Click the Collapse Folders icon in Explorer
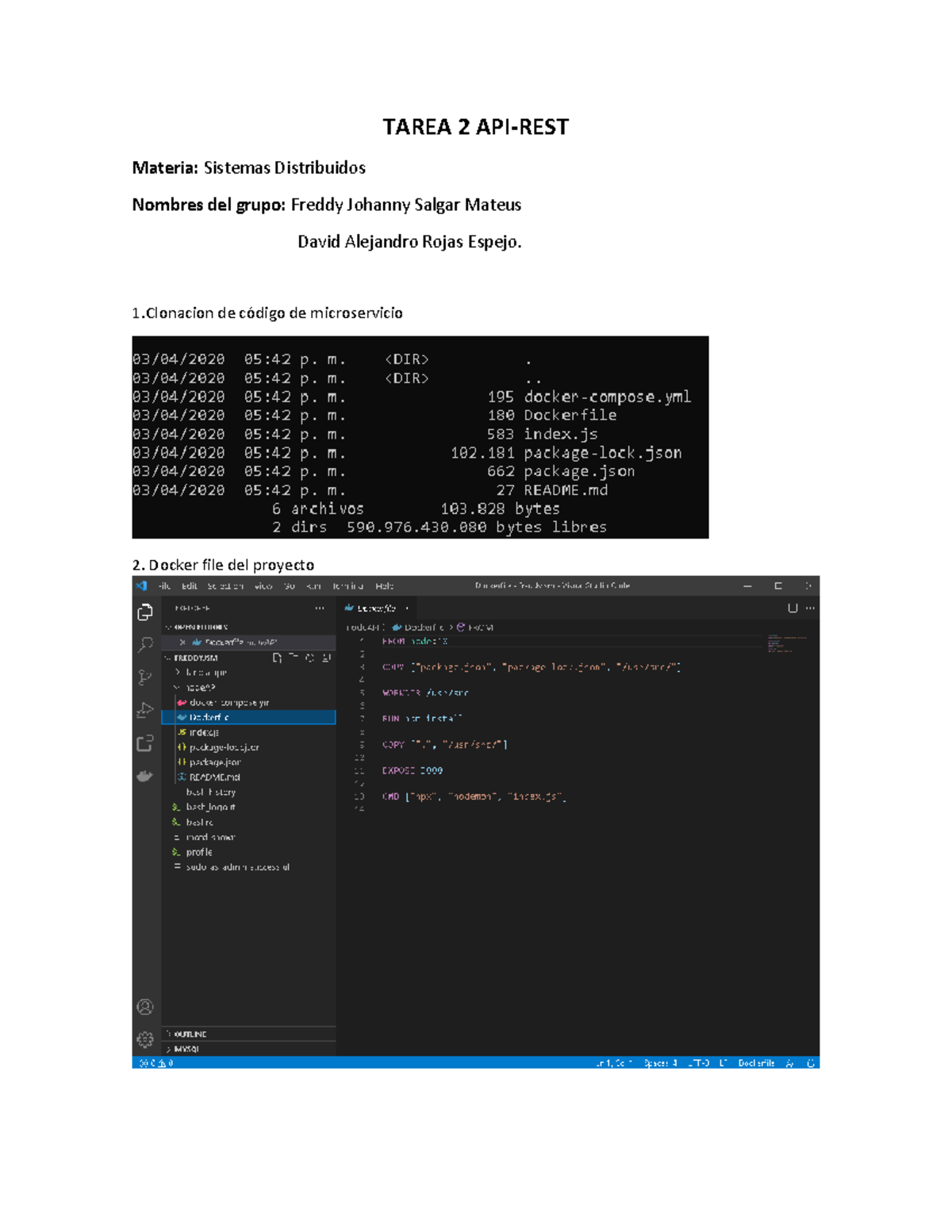This screenshot has height=1232, width=952. [326, 658]
